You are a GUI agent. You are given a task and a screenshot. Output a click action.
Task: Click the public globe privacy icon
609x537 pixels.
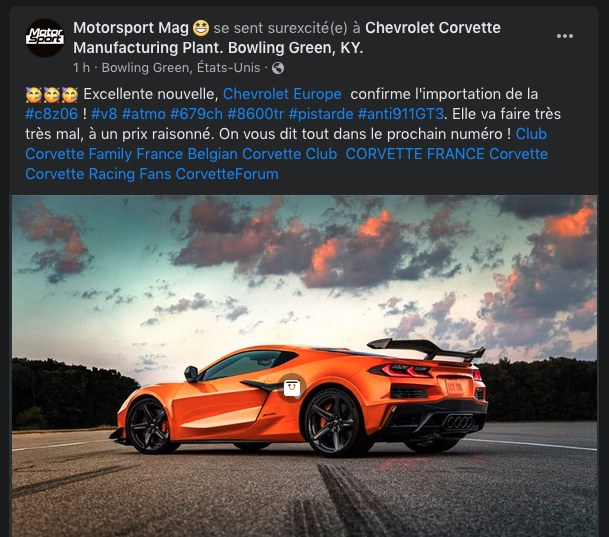(x=278, y=68)
